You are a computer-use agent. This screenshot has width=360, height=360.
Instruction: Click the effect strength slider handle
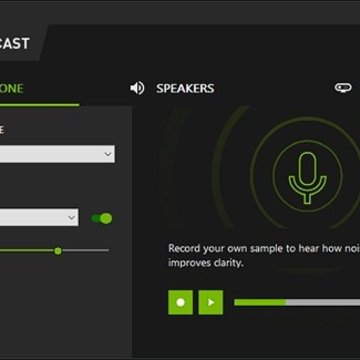(58, 251)
